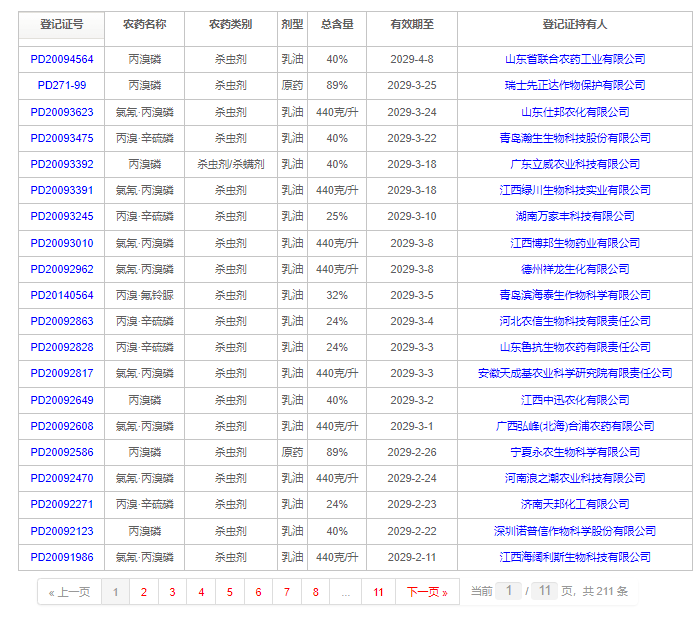Open holder 深圳诺普信作物科学股份有限公司
The height and width of the screenshot is (620, 694).
coord(575,531)
